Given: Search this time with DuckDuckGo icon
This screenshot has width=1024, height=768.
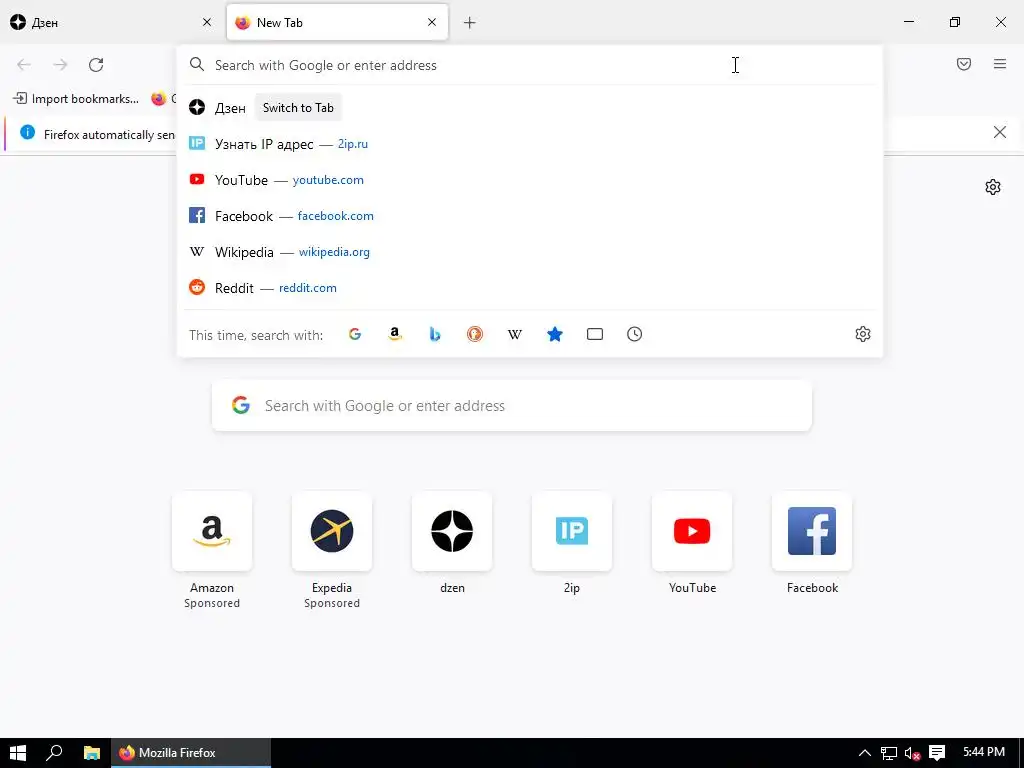Looking at the screenshot, I should [x=475, y=334].
